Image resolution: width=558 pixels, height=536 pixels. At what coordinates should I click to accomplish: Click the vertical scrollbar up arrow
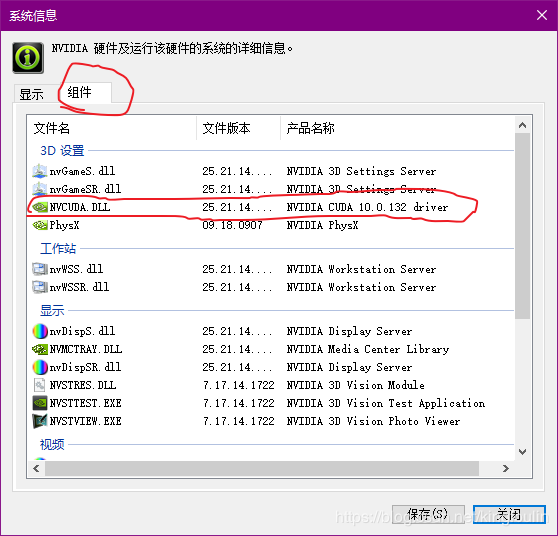click(522, 125)
